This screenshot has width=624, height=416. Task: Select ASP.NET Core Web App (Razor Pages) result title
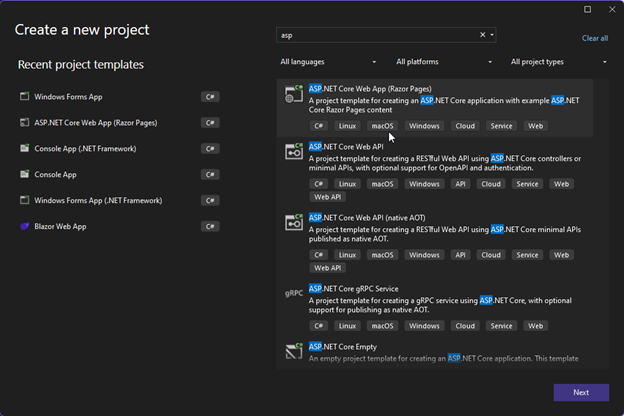pos(370,89)
